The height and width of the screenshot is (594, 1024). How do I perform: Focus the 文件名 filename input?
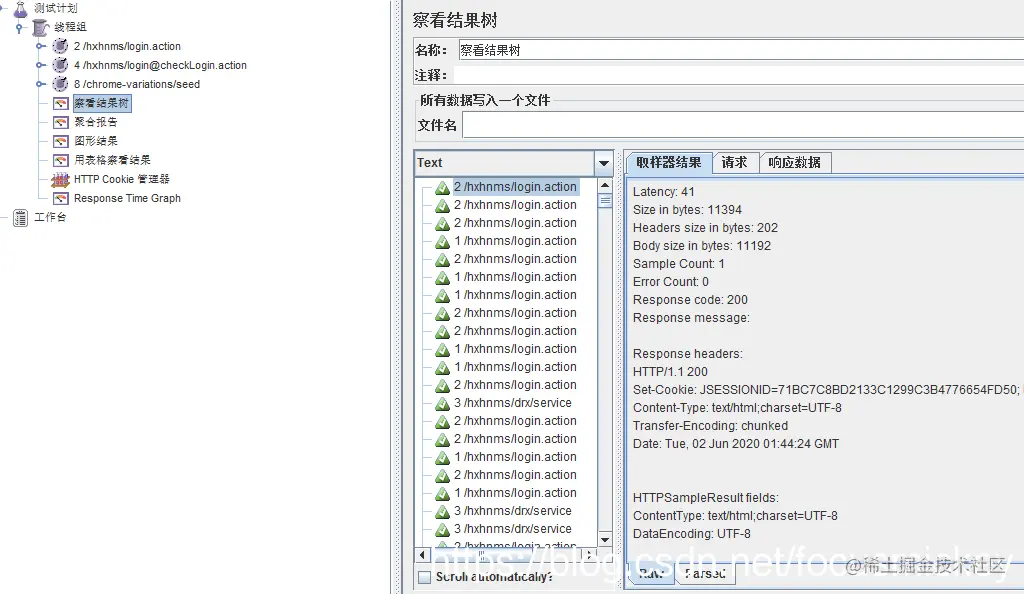(x=743, y=125)
